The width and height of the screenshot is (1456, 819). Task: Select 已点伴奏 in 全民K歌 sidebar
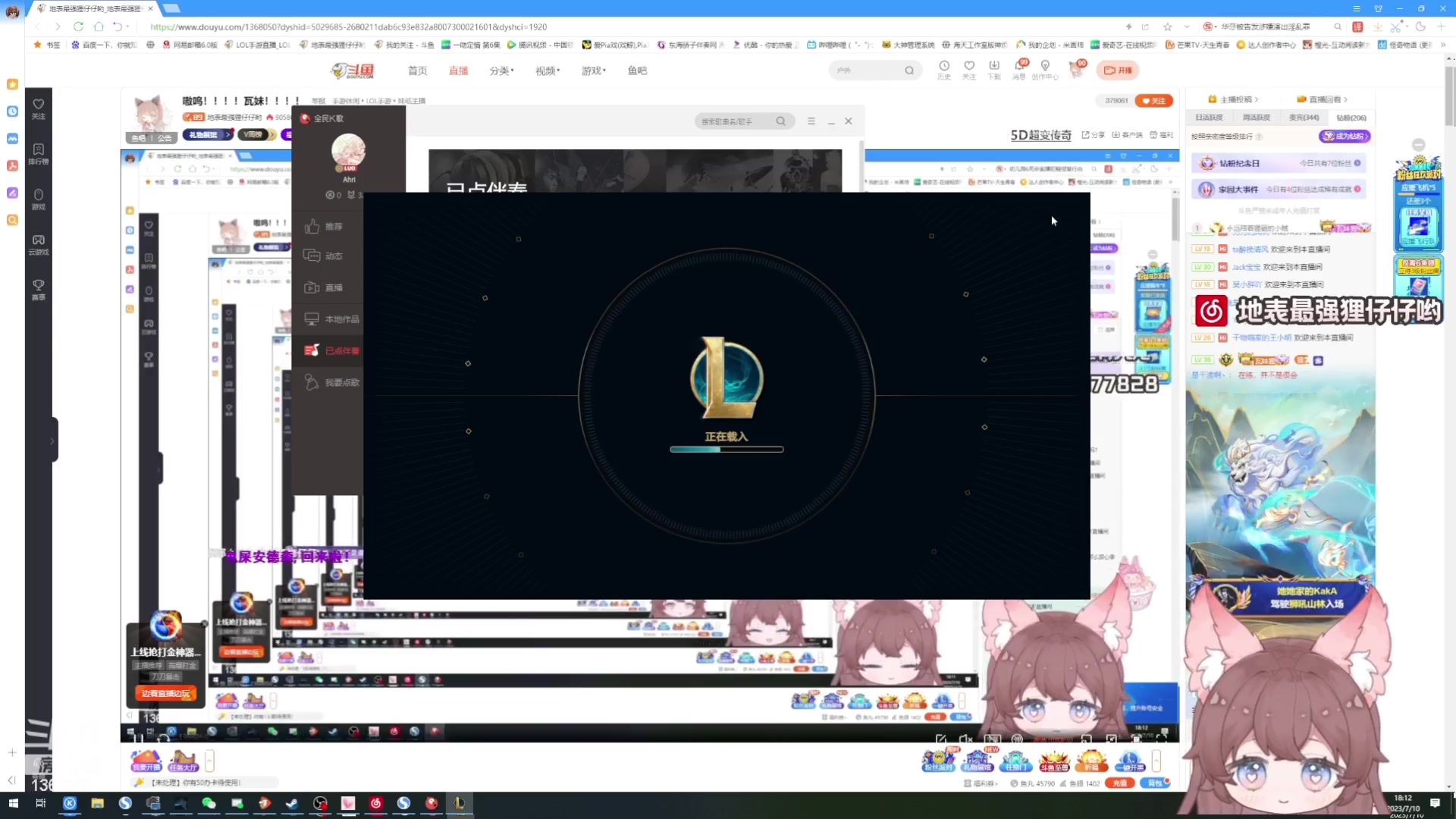pos(332,350)
